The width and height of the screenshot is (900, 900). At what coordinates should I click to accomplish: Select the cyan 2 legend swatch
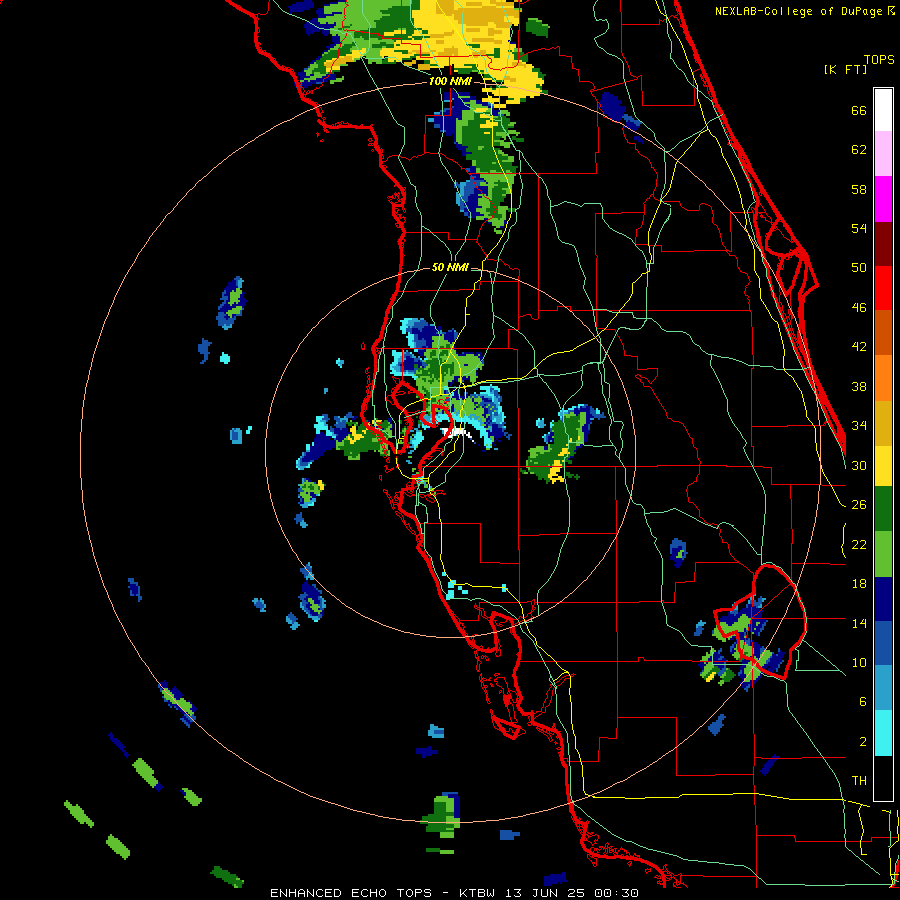(883, 733)
